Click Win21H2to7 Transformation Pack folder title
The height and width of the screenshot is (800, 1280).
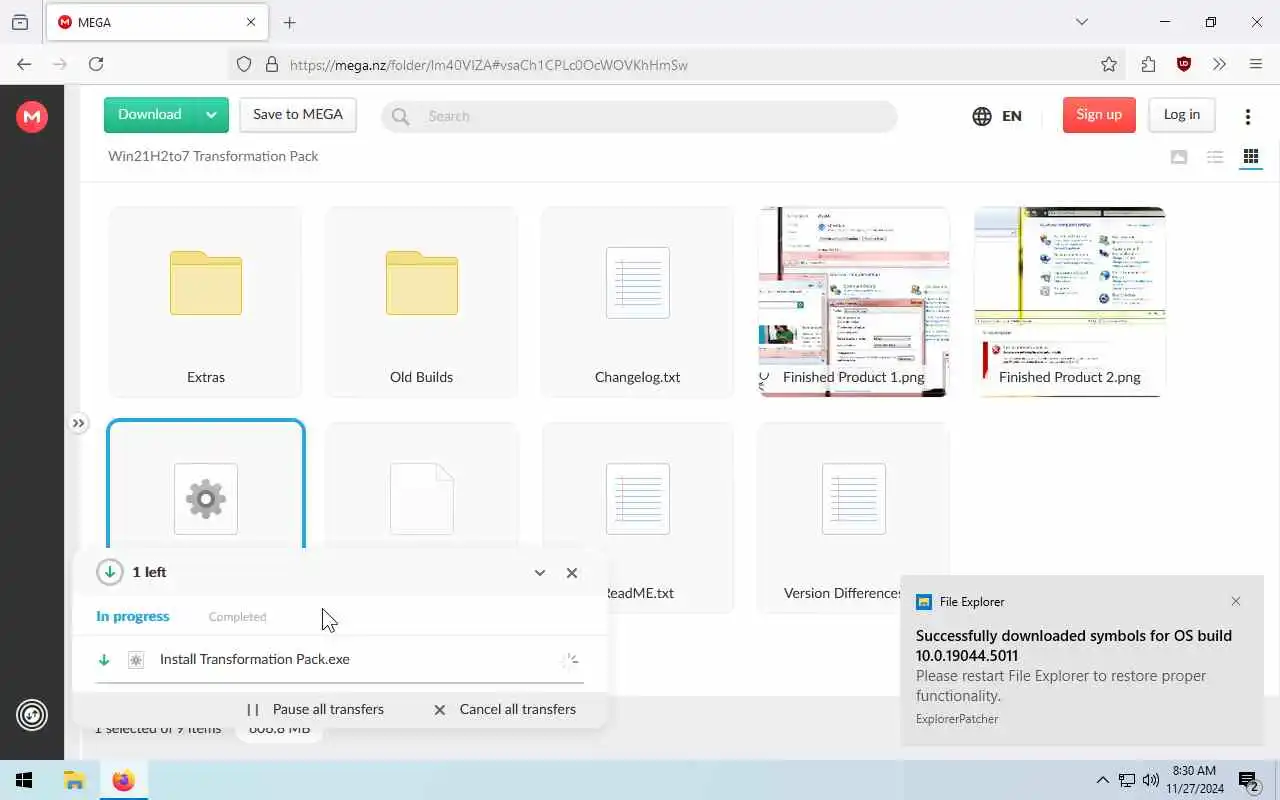pos(213,156)
